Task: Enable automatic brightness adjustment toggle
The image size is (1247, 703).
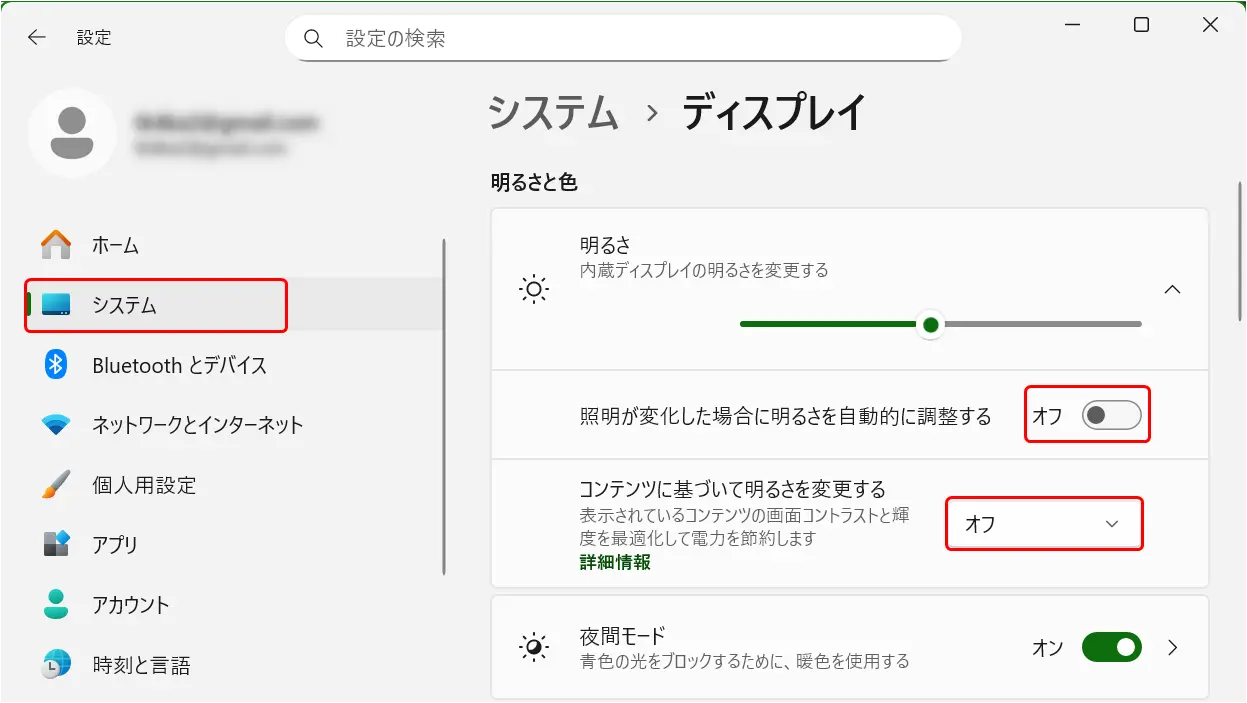Action: click(x=1111, y=415)
